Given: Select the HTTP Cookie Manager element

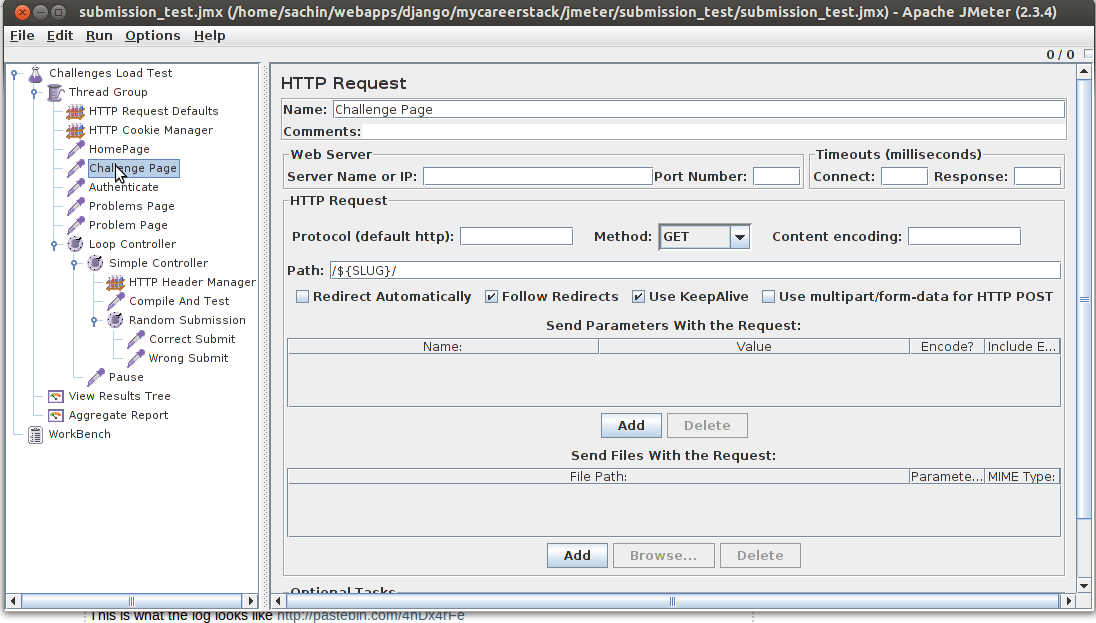Looking at the screenshot, I should pos(151,130).
